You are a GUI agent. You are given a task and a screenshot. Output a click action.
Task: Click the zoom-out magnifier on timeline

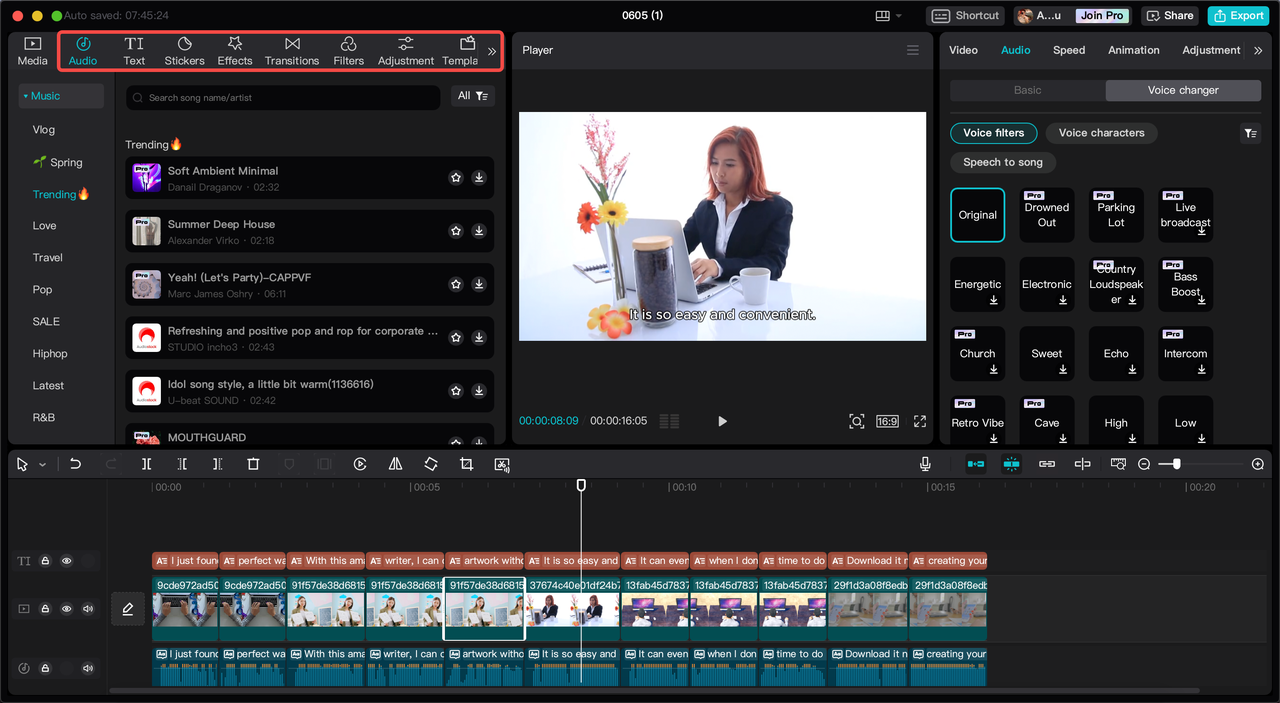pyautogui.click(x=1144, y=464)
